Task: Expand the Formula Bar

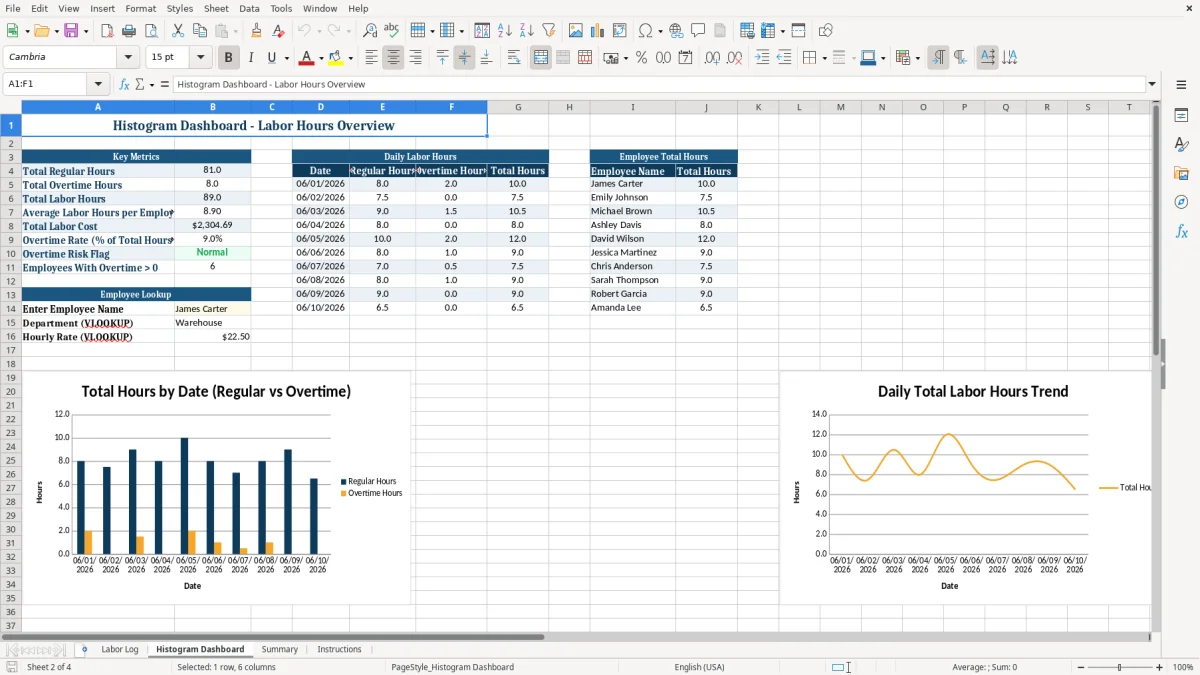Action: (1152, 84)
